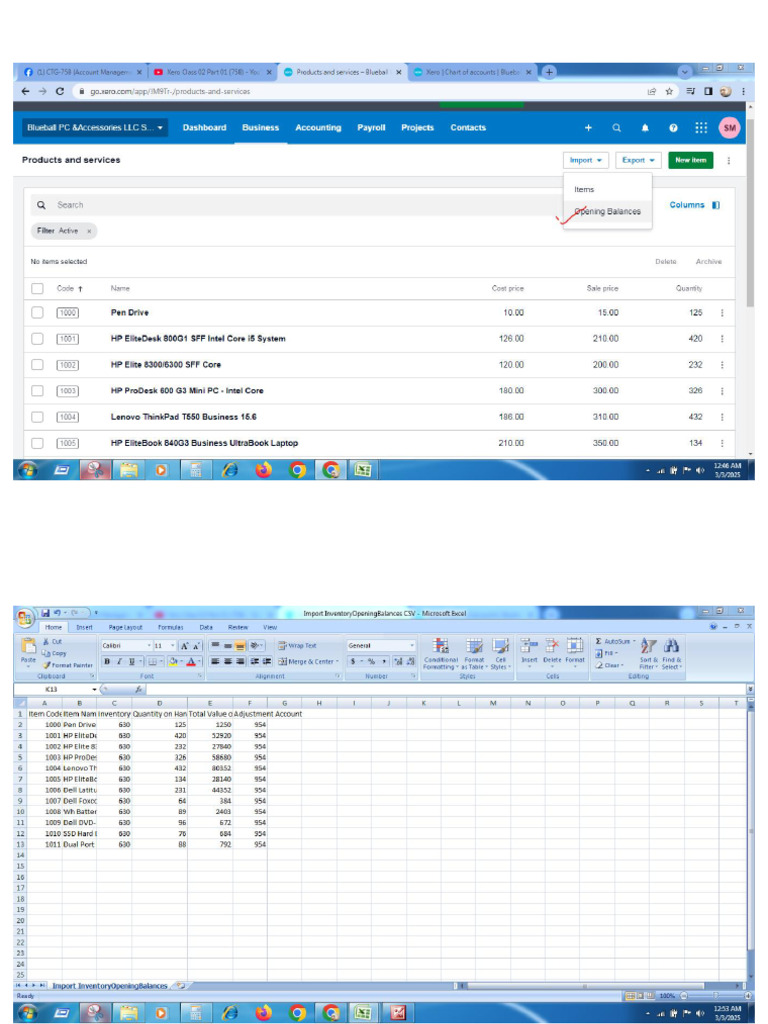Image resolution: width=768 pixels, height=1024 pixels.
Task: Click Sort & Filter in Editing group
Action: click(x=648, y=654)
